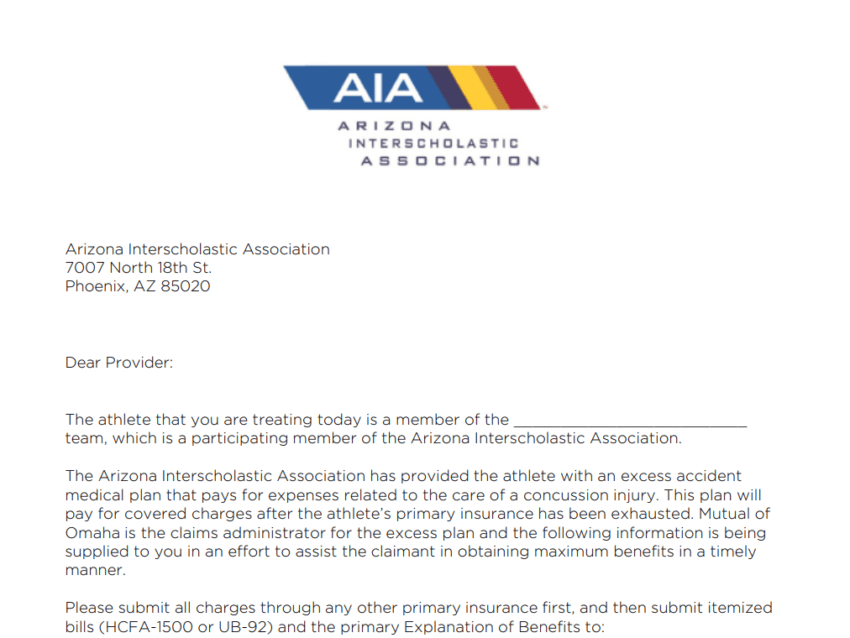
Task: Click ASSOCIATION in the logo text
Action: (450, 160)
